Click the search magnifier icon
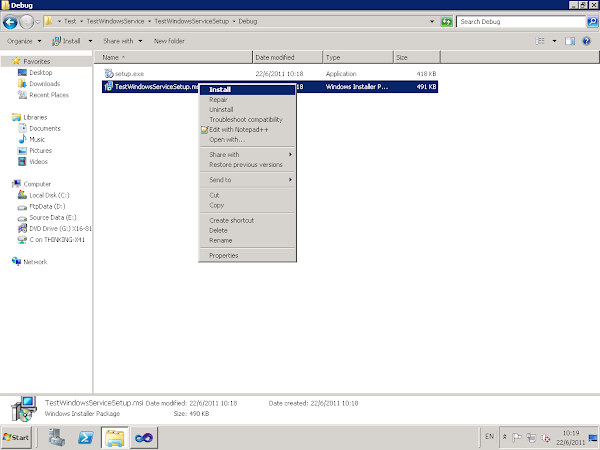 (592, 22)
